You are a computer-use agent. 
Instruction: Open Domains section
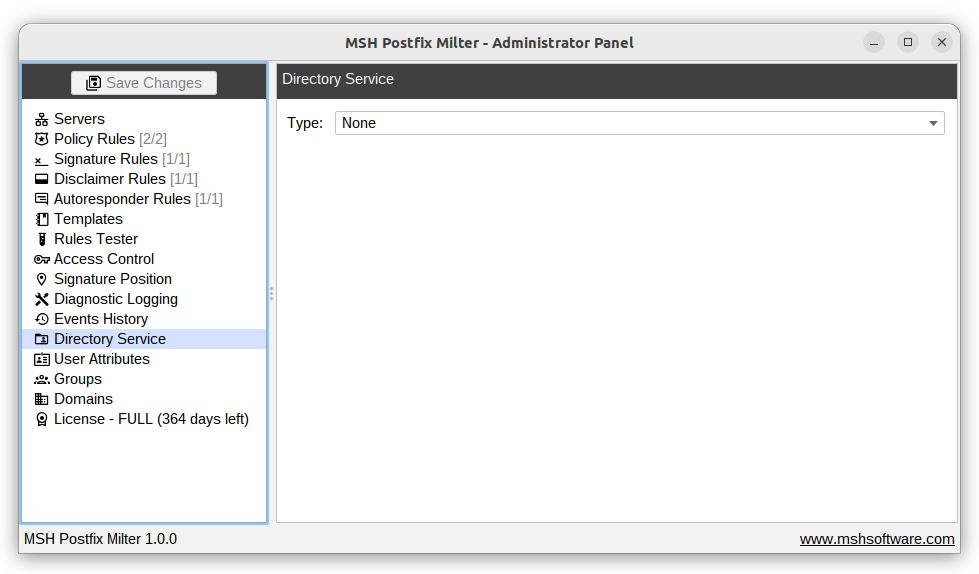[83, 398]
